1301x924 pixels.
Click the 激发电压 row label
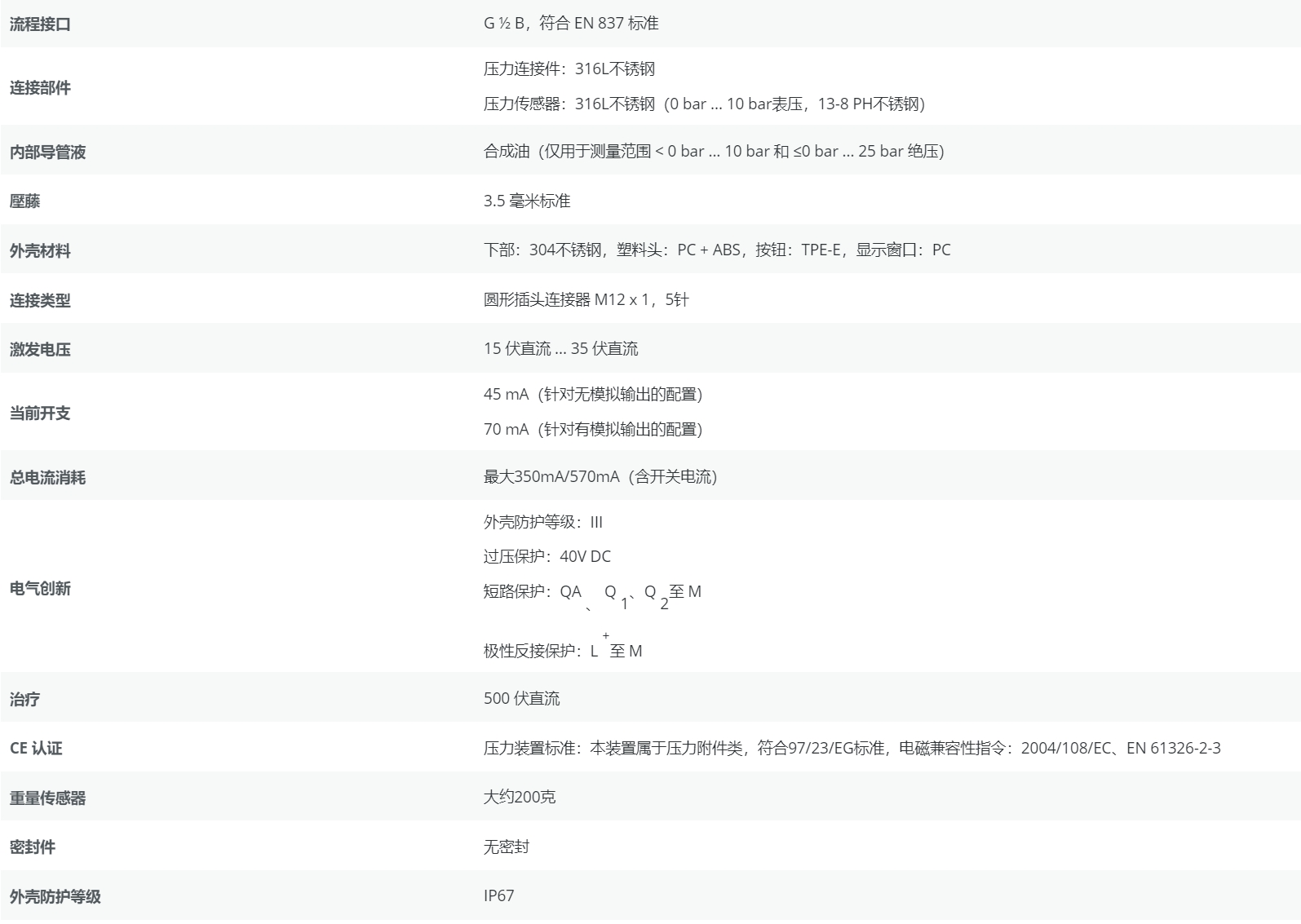click(40, 350)
